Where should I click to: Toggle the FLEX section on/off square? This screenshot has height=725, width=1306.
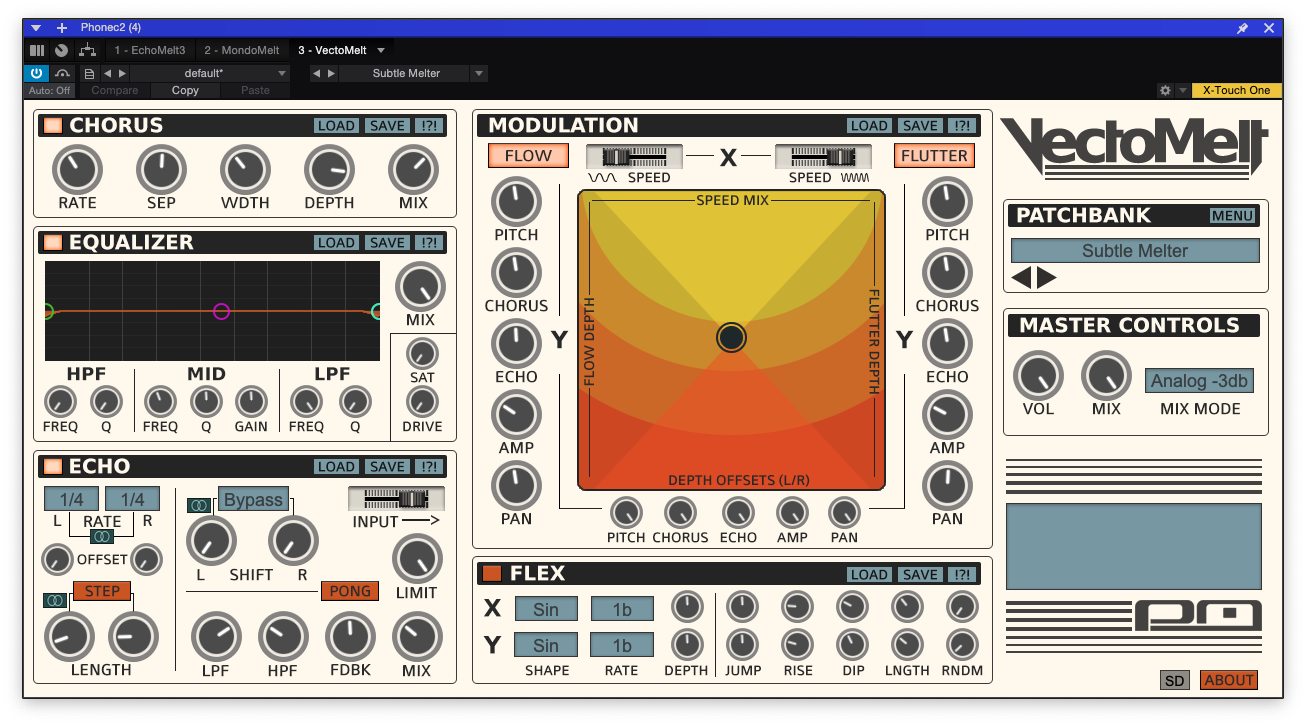coord(492,574)
